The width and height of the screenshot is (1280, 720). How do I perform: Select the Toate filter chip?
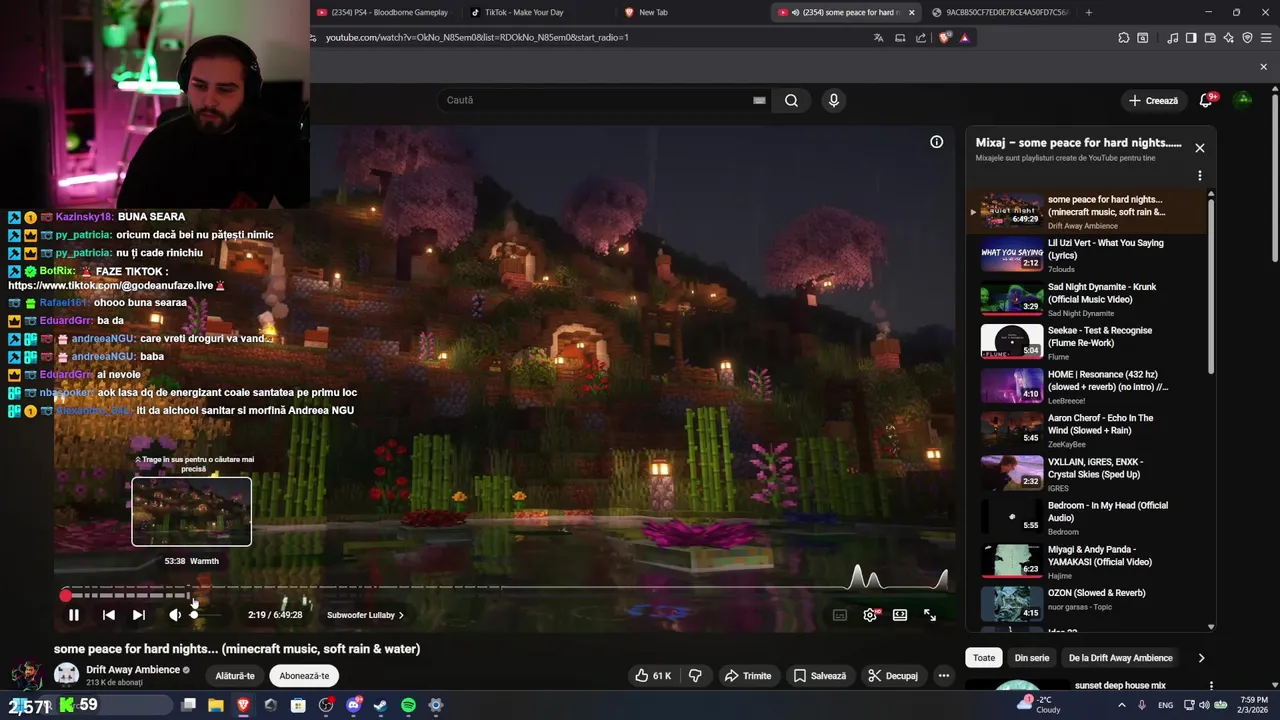tap(984, 658)
